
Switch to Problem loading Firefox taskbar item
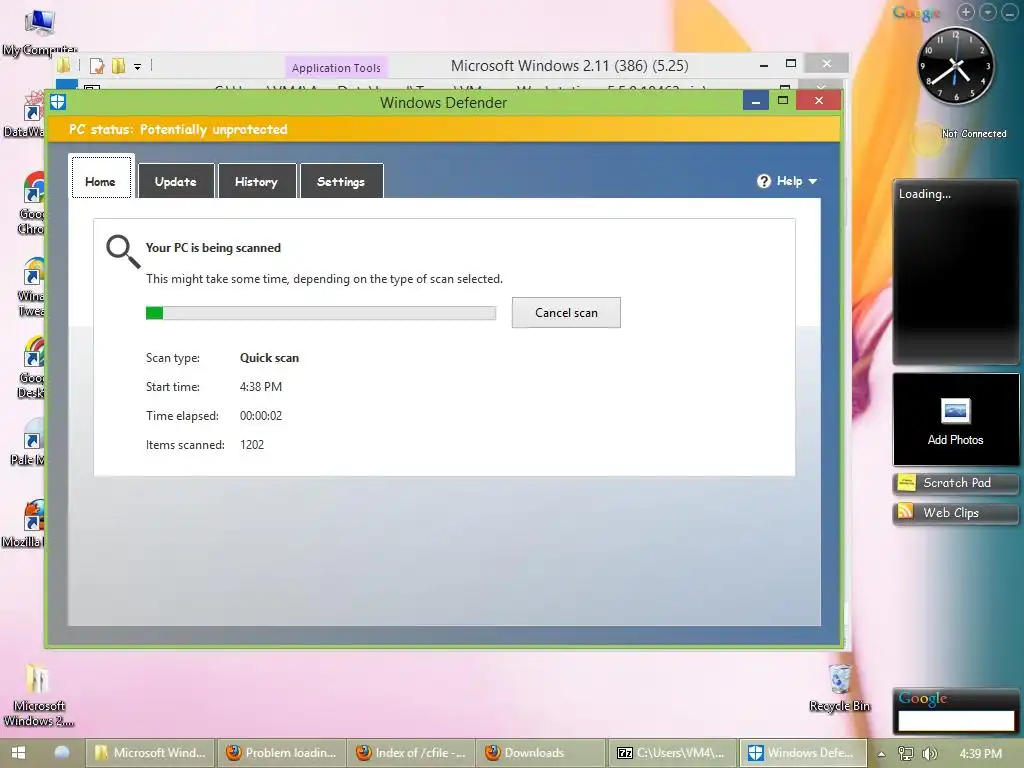[281, 753]
